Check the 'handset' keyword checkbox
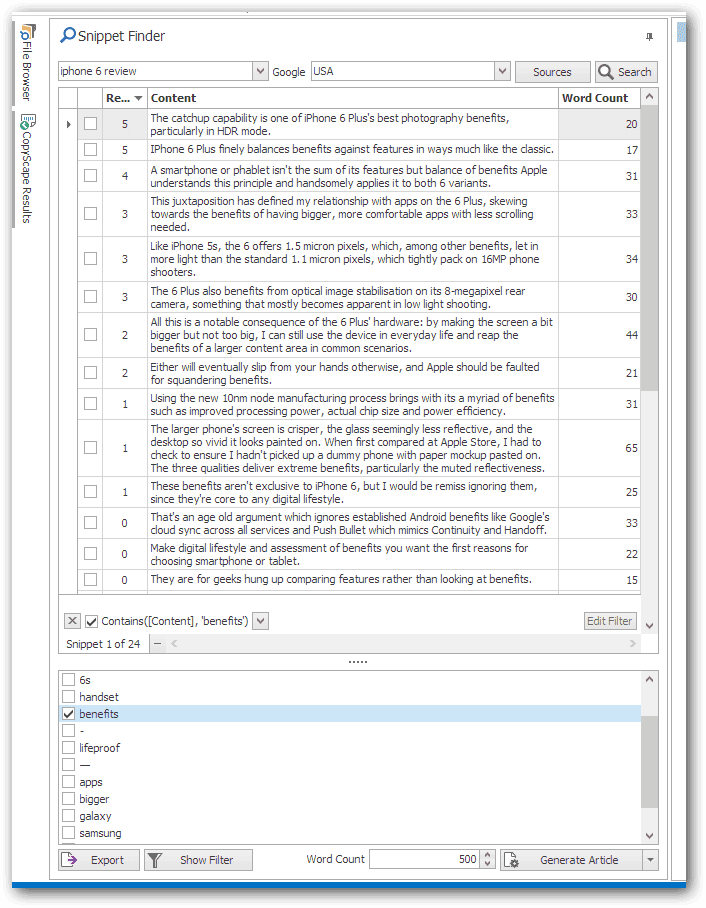The width and height of the screenshot is (706, 908). [x=68, y=697]
